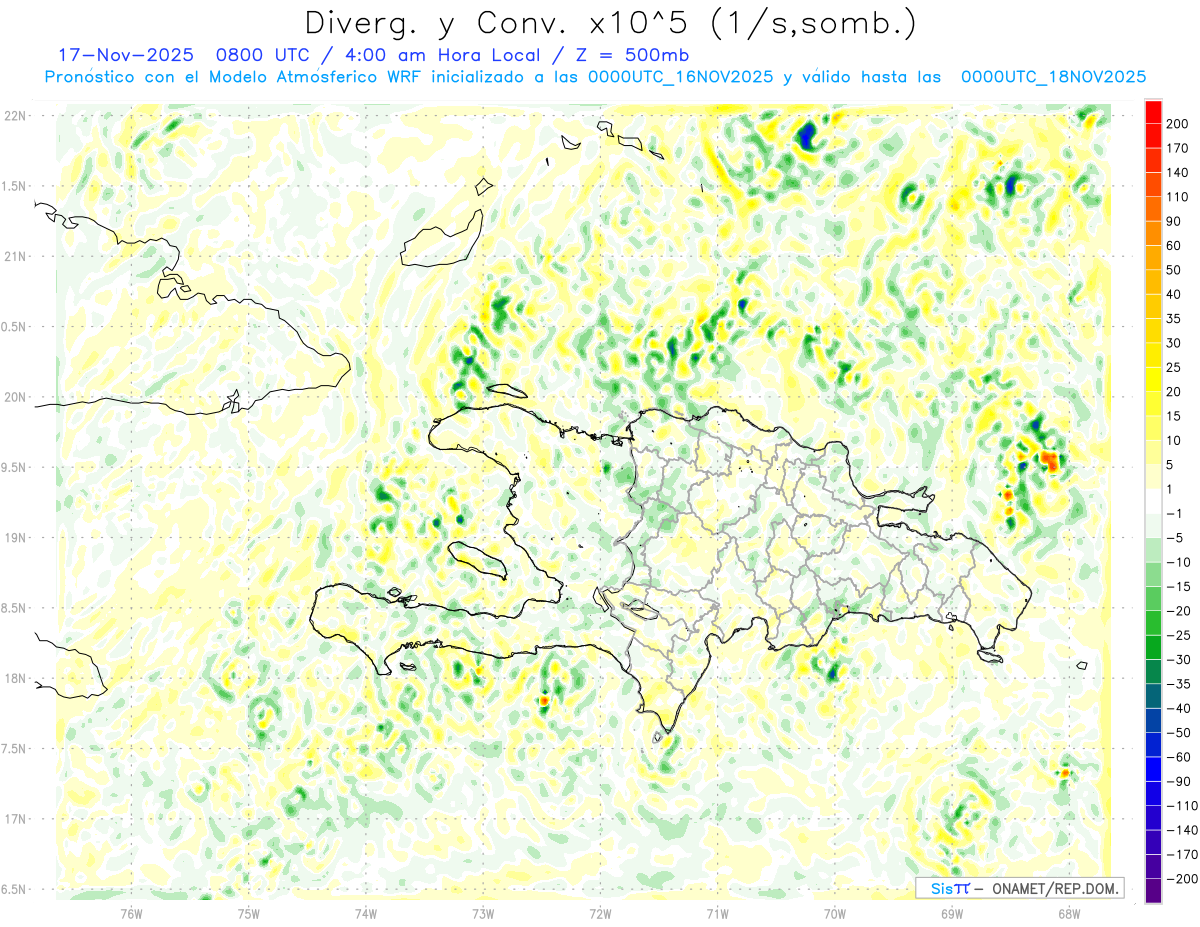Click the "-200" color bar label
This screenshot has height=927, width=1200.
pyautogui.click(x=1181, y=879)
